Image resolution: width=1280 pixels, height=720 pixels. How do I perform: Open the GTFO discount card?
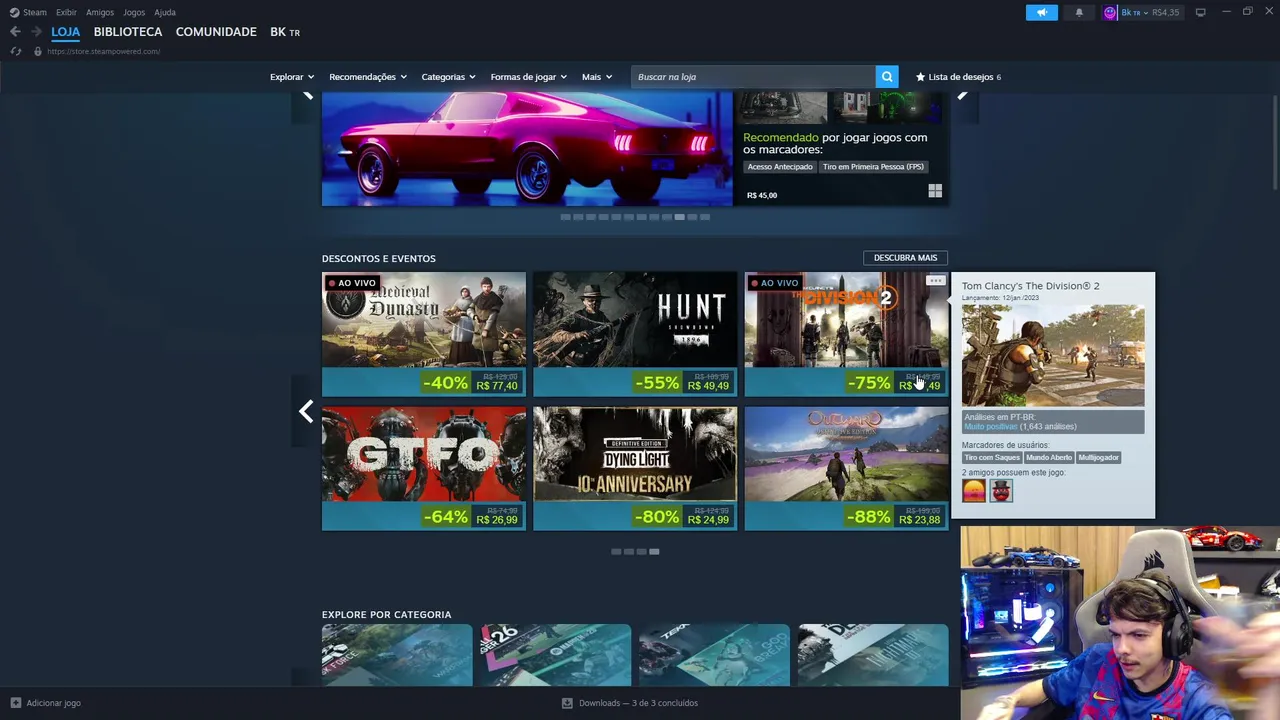pos(424,468)
